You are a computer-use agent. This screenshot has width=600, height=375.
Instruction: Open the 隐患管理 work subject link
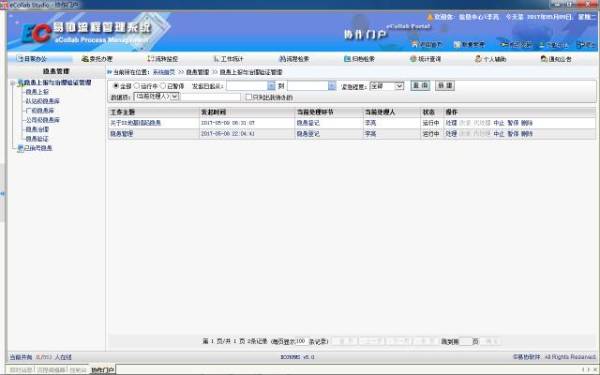pos(122,134)
